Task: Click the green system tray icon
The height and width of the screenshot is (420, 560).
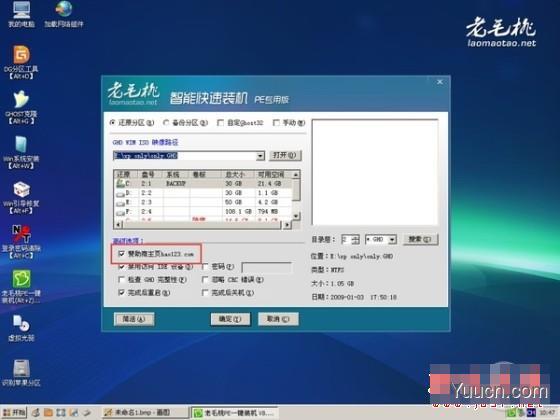Action: coord(512,413)
